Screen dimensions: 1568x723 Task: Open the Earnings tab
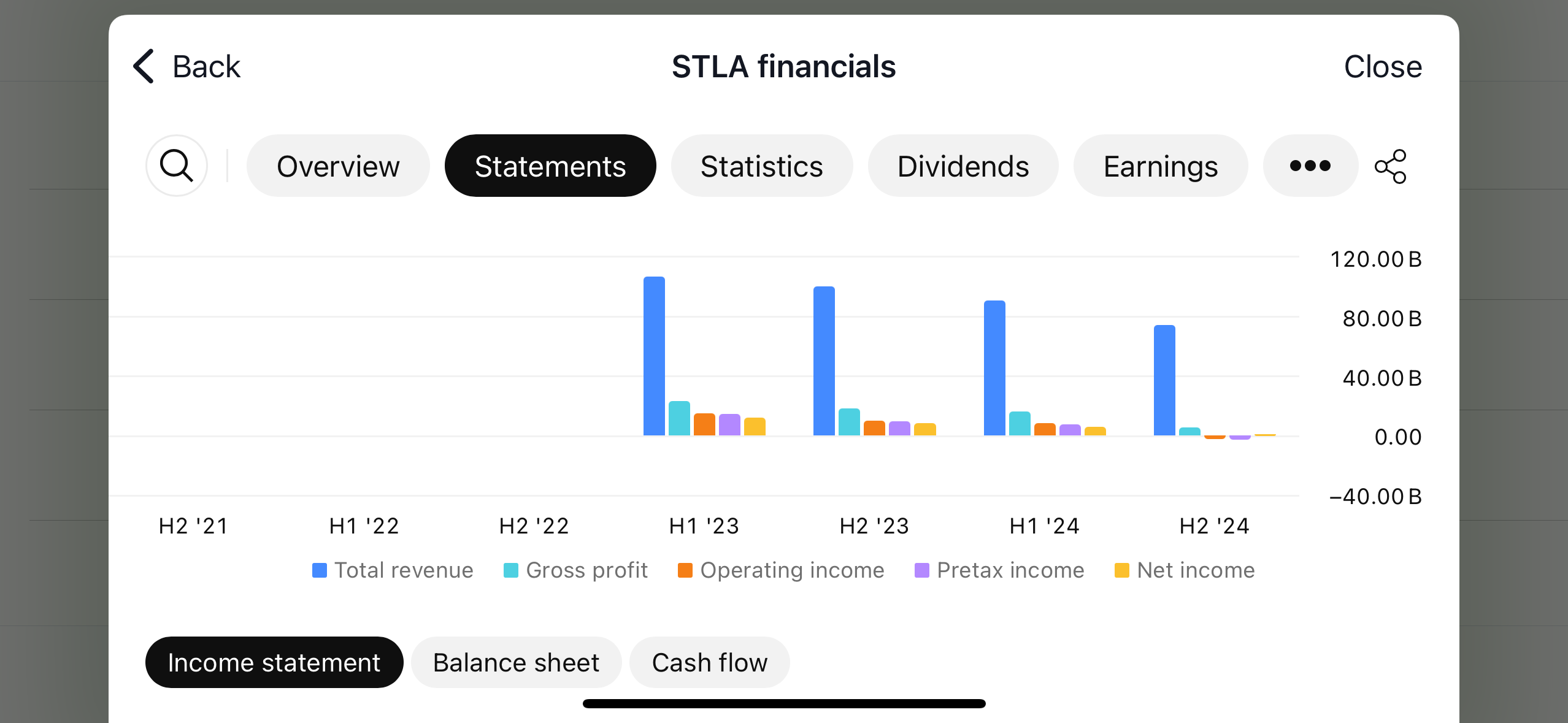(1161, 166)
